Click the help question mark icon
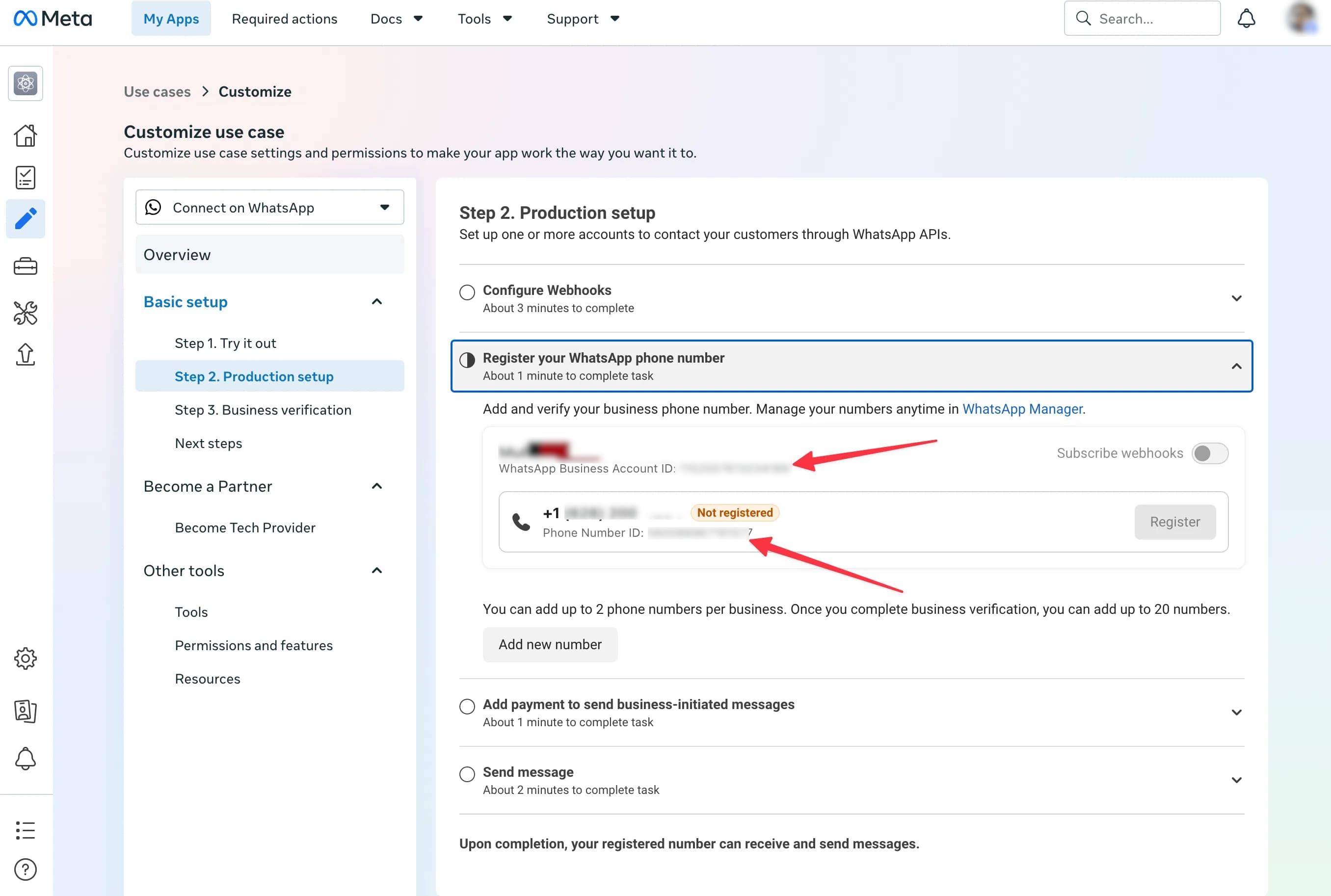1331x896 pixels. click(x=26, y=870)
